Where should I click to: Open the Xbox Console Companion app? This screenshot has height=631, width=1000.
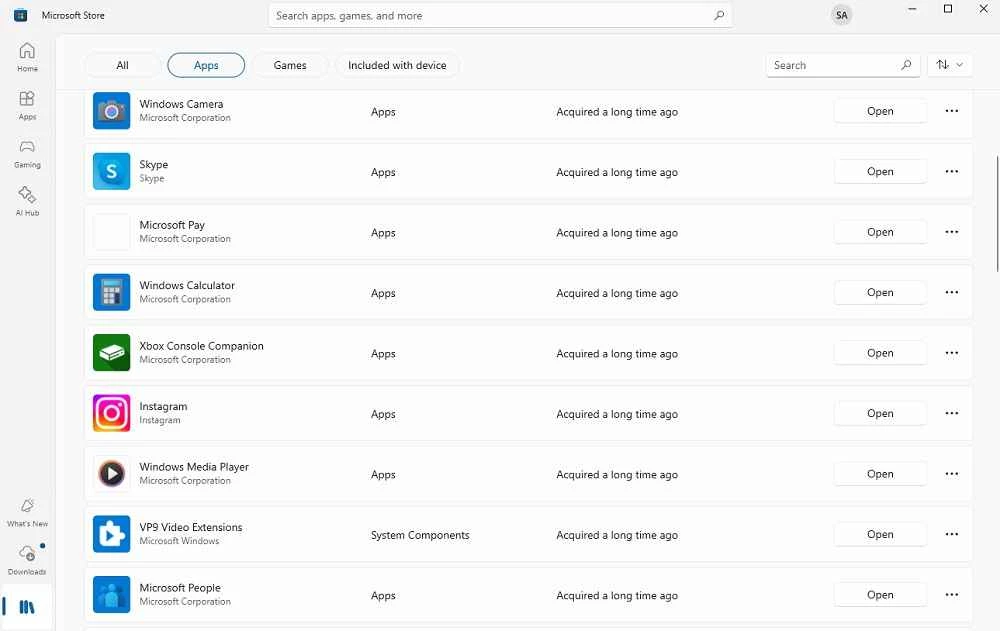(x=880, y=353)
